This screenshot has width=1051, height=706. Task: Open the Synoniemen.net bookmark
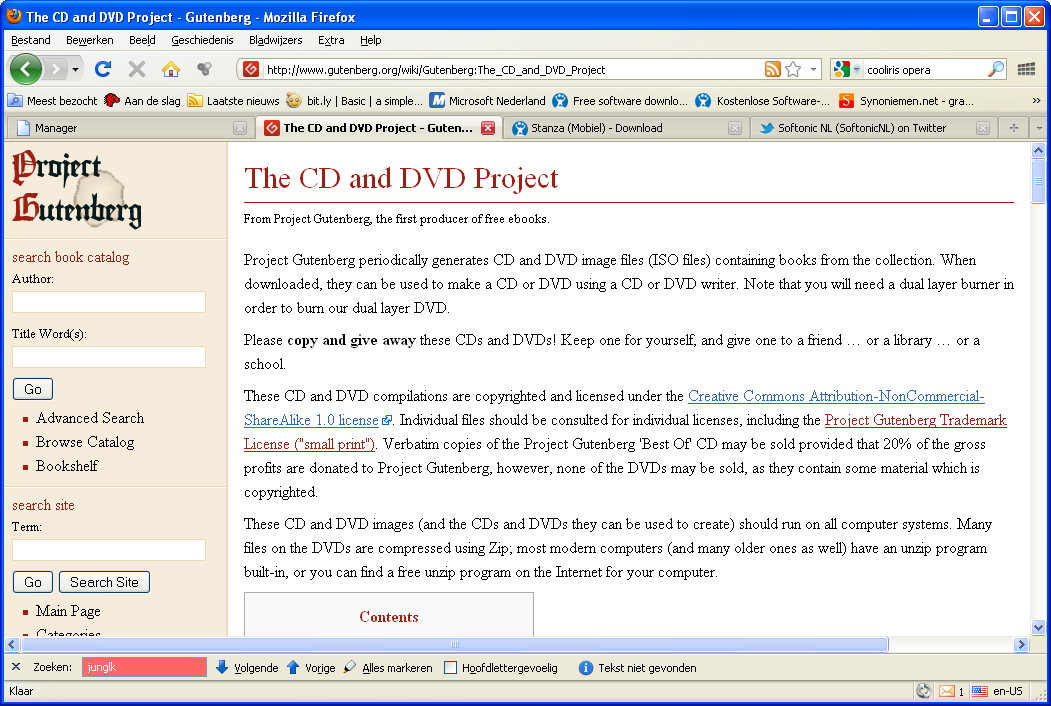tap(906, 101)
